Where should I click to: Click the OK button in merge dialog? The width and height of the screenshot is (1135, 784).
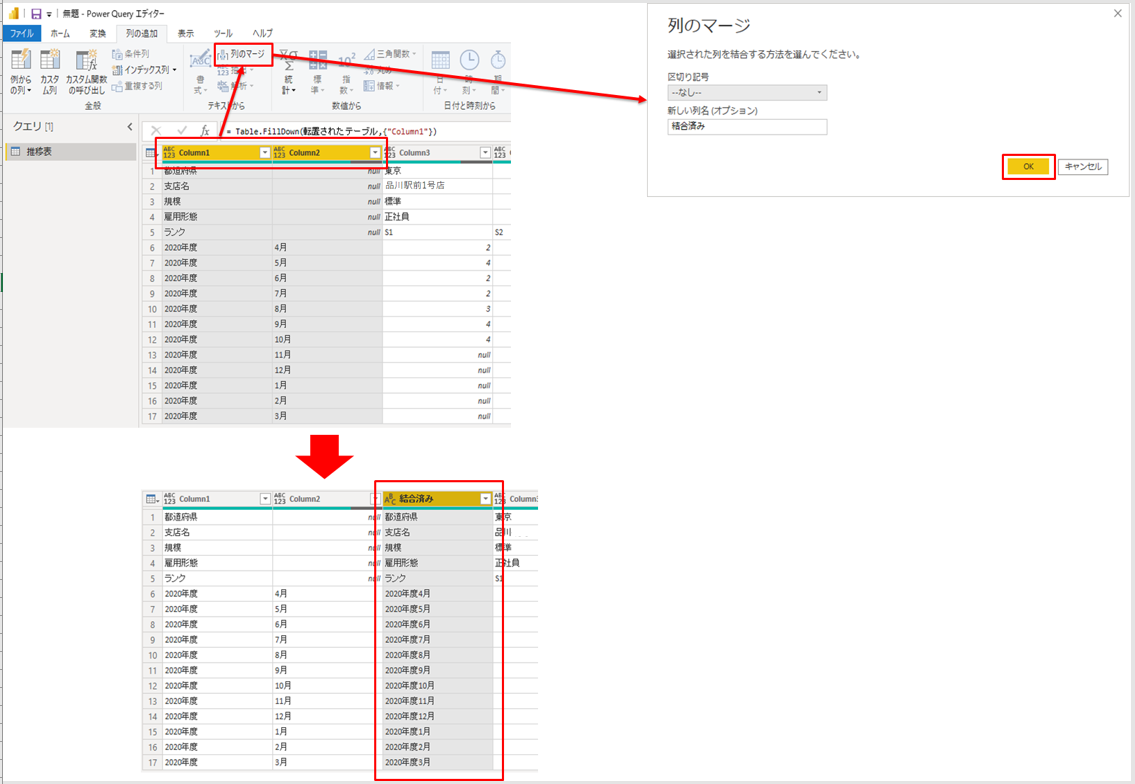coord(1028,167)
